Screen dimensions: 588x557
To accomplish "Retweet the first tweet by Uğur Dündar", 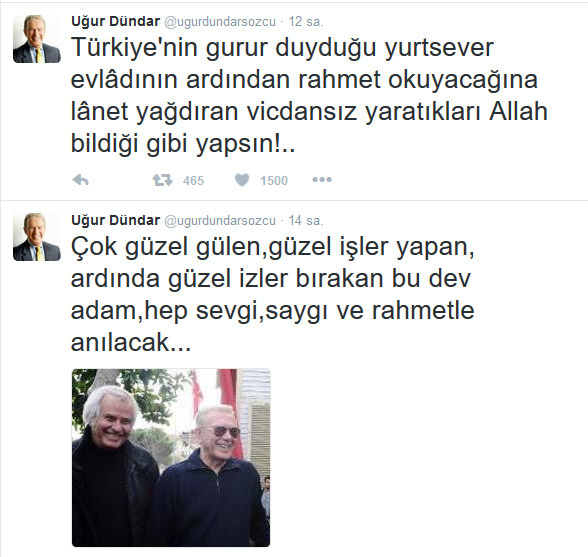I will tap(162, 180).
